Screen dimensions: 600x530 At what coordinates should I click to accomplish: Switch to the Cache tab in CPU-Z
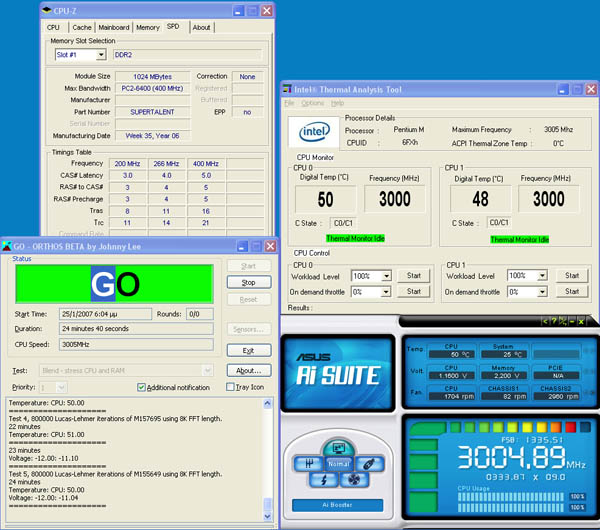click(x=82, y=28)
